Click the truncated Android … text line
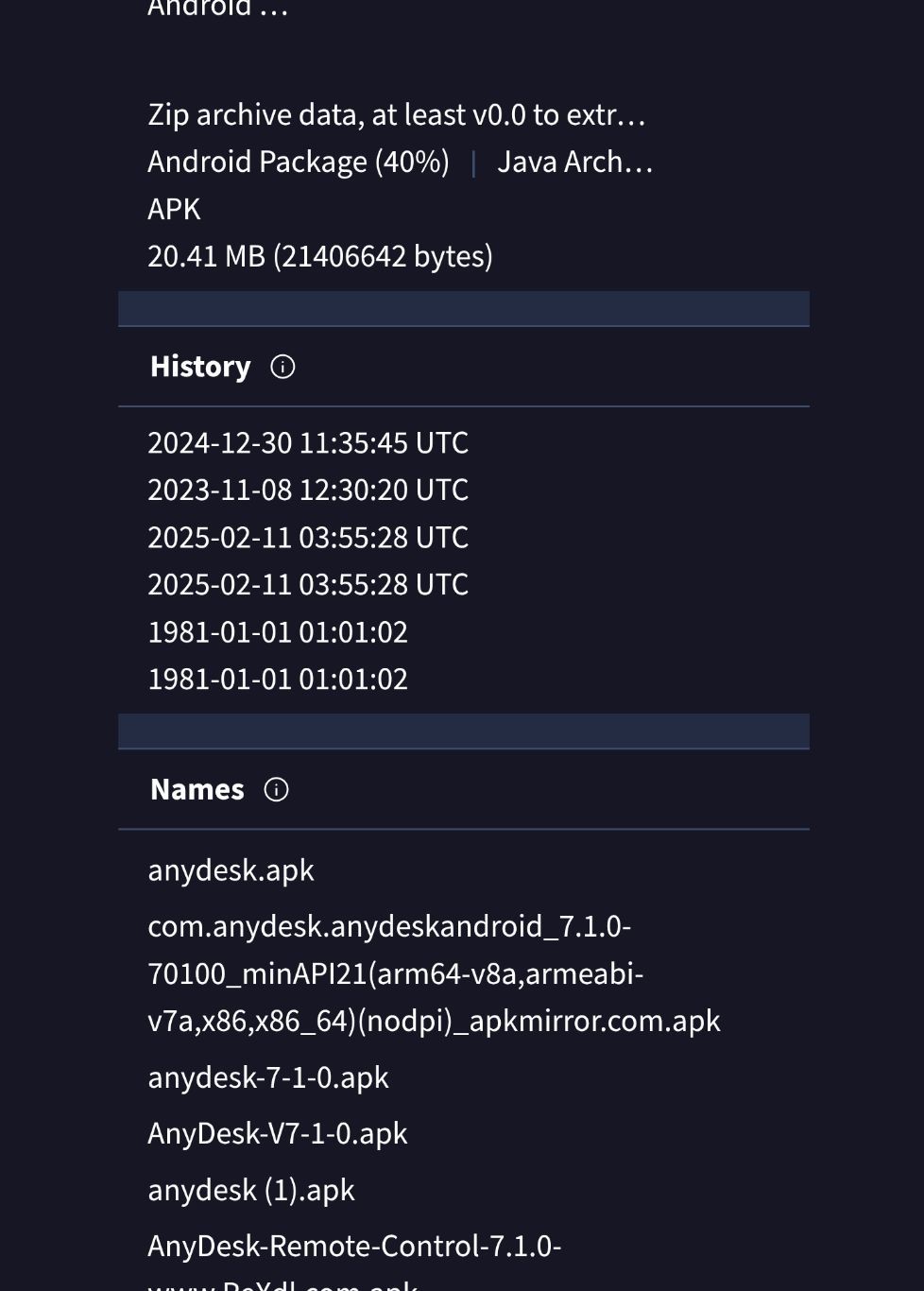924x1291 pixels. [x=217, y=9]
